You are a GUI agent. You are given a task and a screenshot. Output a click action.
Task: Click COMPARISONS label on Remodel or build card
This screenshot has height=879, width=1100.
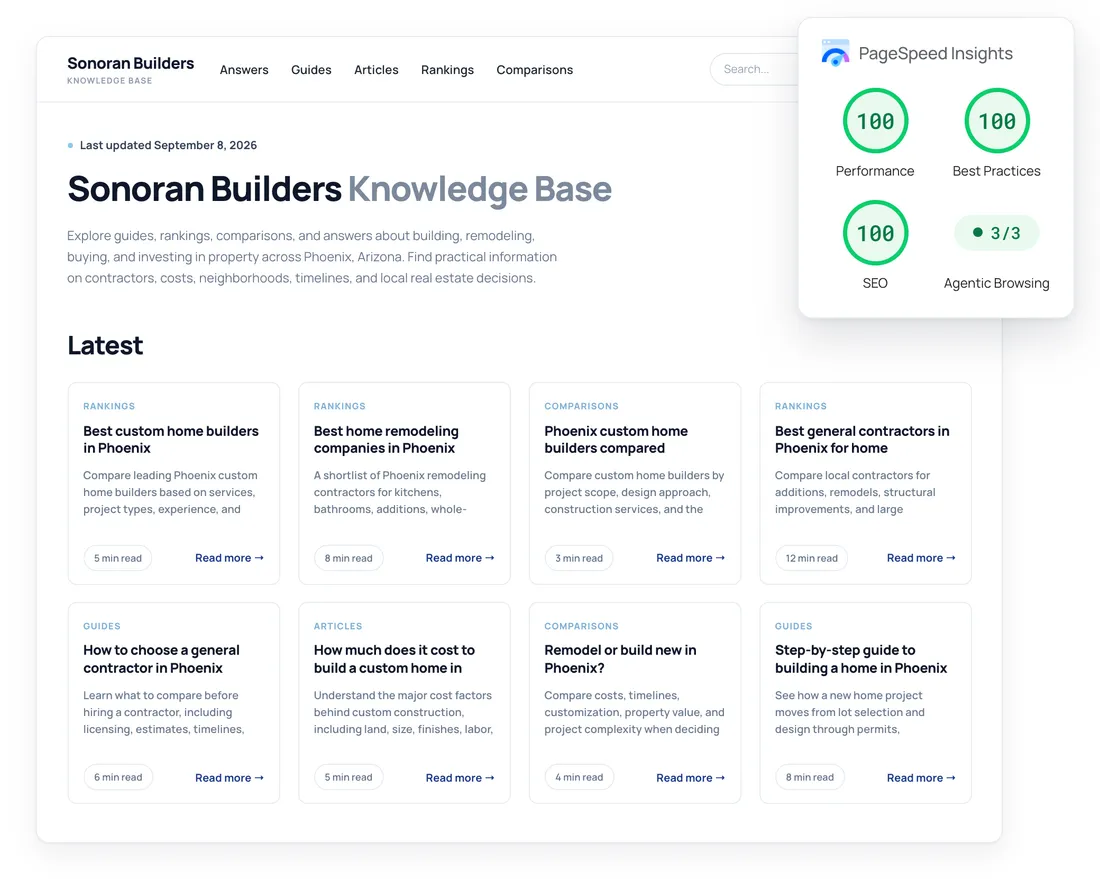click(582, 626)
